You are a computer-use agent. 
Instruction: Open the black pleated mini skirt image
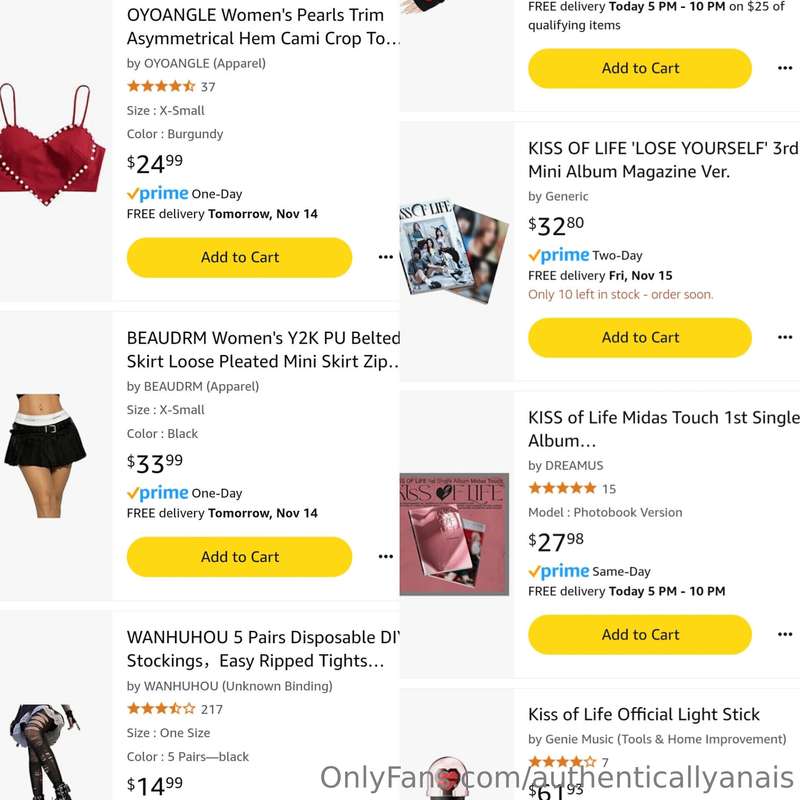[x=45, y=456]
